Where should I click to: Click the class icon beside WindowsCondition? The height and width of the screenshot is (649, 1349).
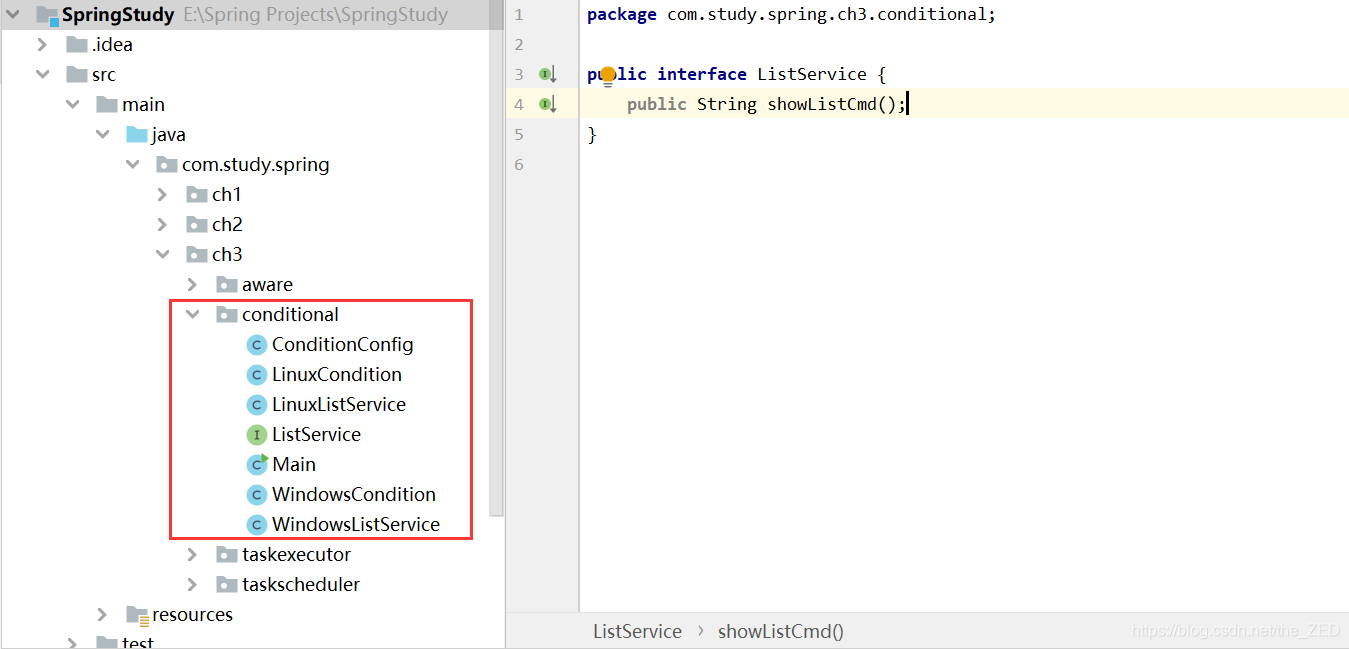[x=256, y=494]
